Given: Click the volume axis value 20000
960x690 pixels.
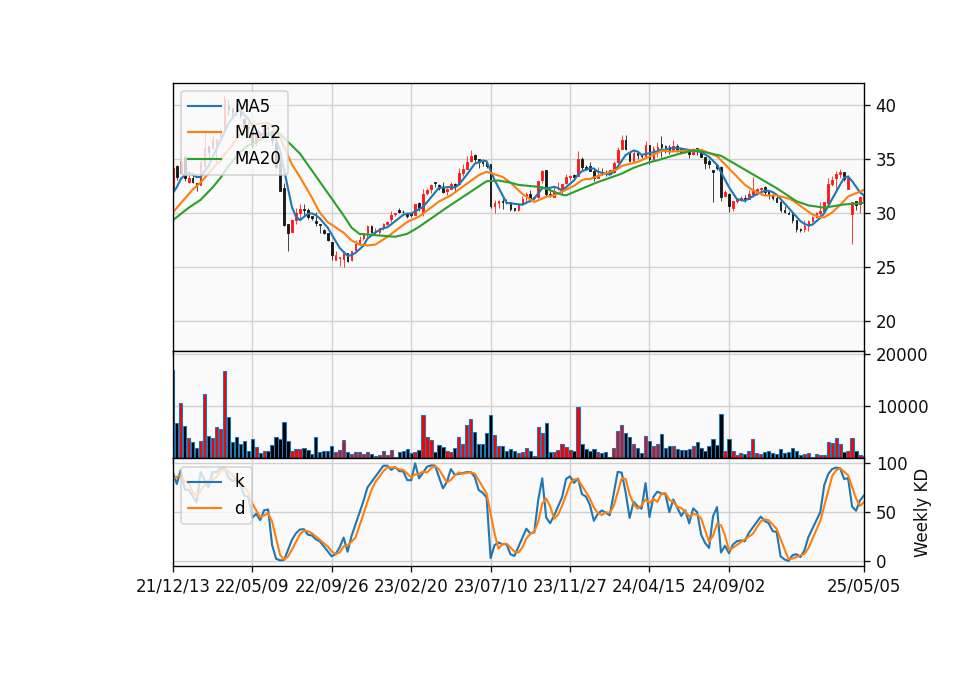Looking at the screenshot, I should pyautogui.click(x=902, y=355).
